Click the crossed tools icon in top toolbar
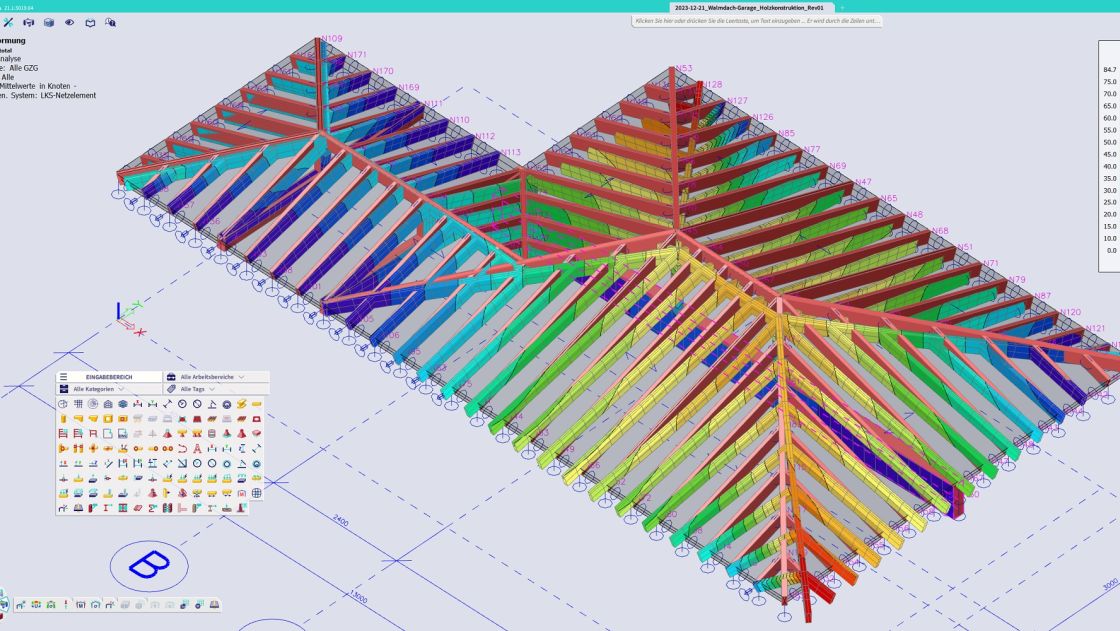 9,22
